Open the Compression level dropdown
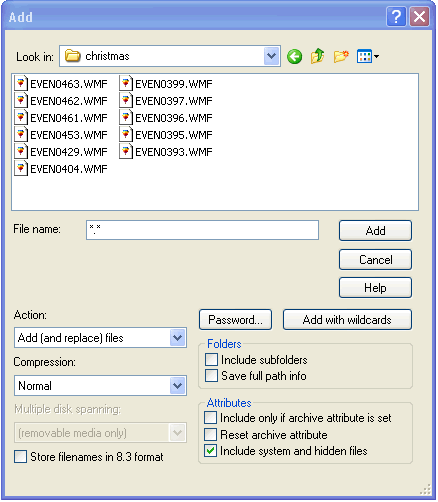 point(178,386)
